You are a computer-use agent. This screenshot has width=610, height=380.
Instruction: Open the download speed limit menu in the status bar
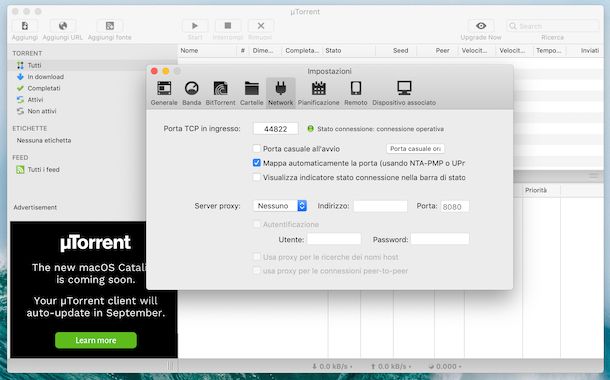coord(332,366)
